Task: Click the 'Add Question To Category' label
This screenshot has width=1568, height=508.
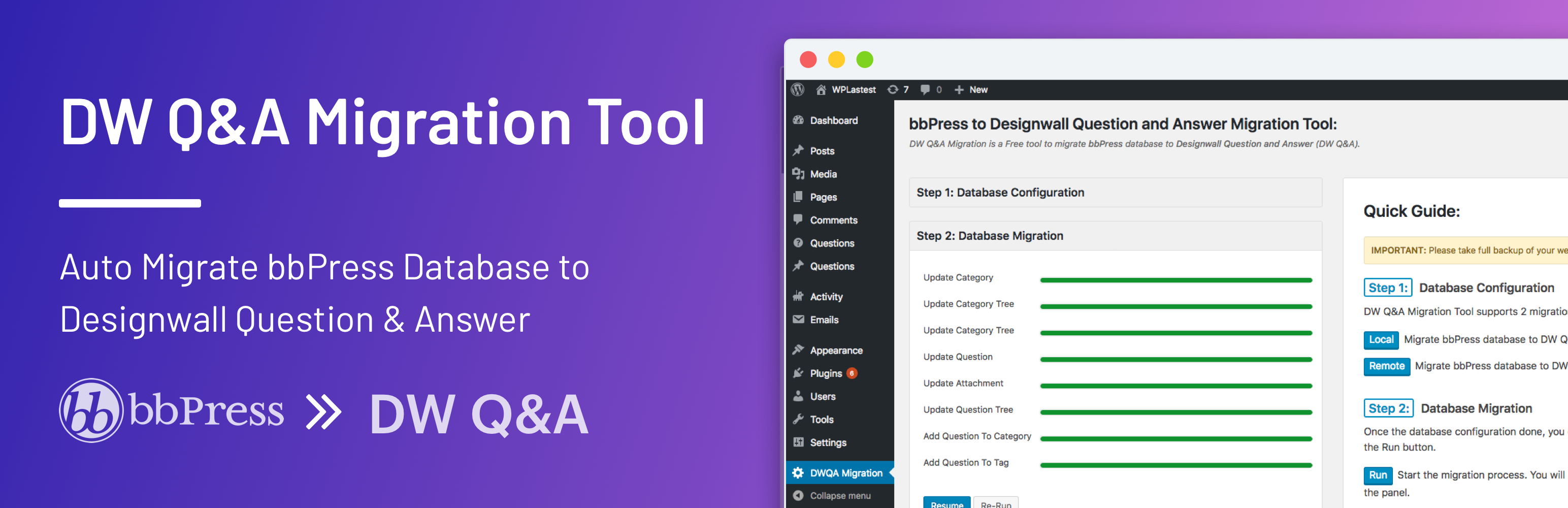Action: (x=977, y=436)
